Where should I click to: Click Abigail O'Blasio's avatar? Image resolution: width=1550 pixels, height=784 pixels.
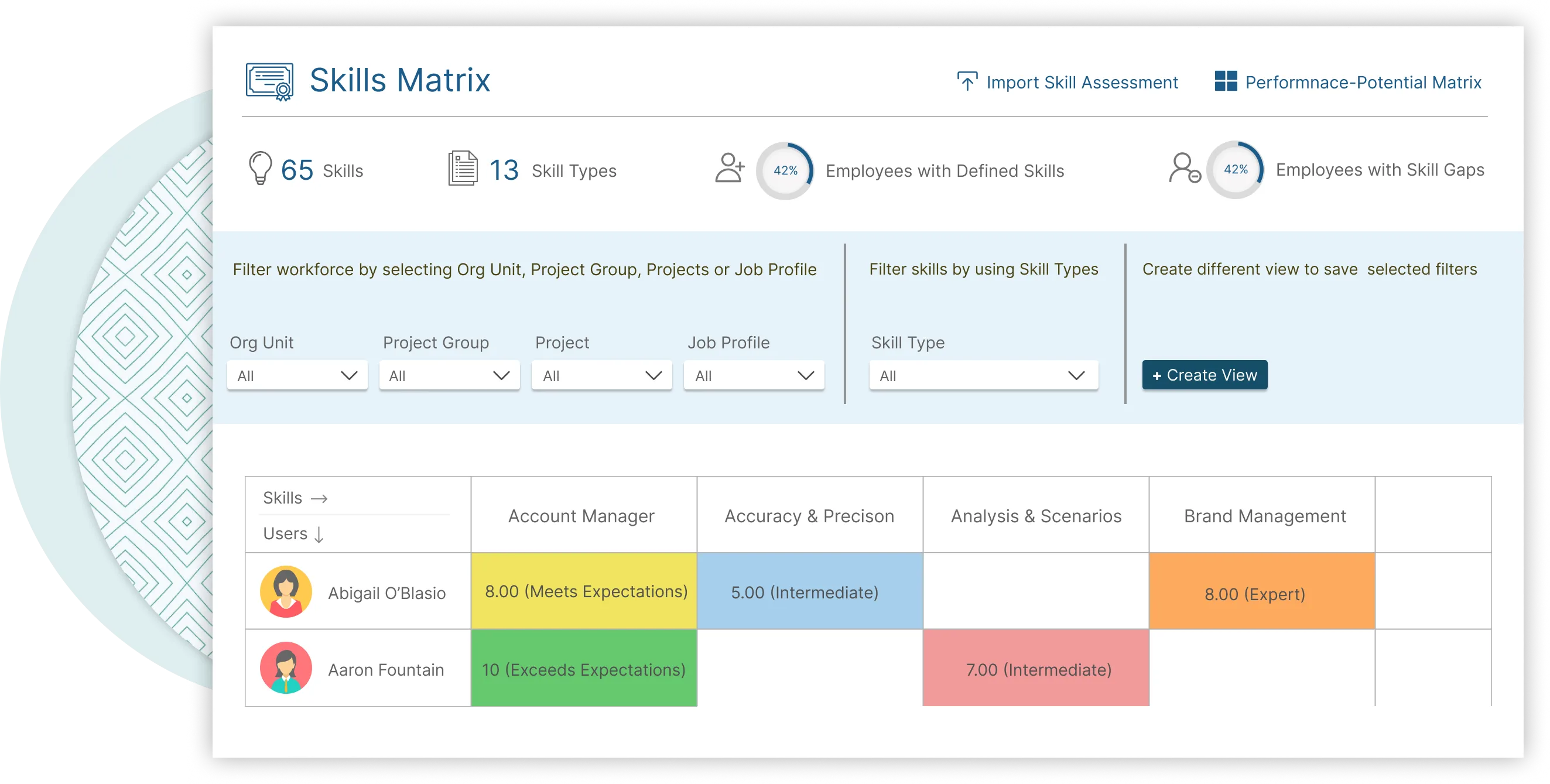coord(286,591)
